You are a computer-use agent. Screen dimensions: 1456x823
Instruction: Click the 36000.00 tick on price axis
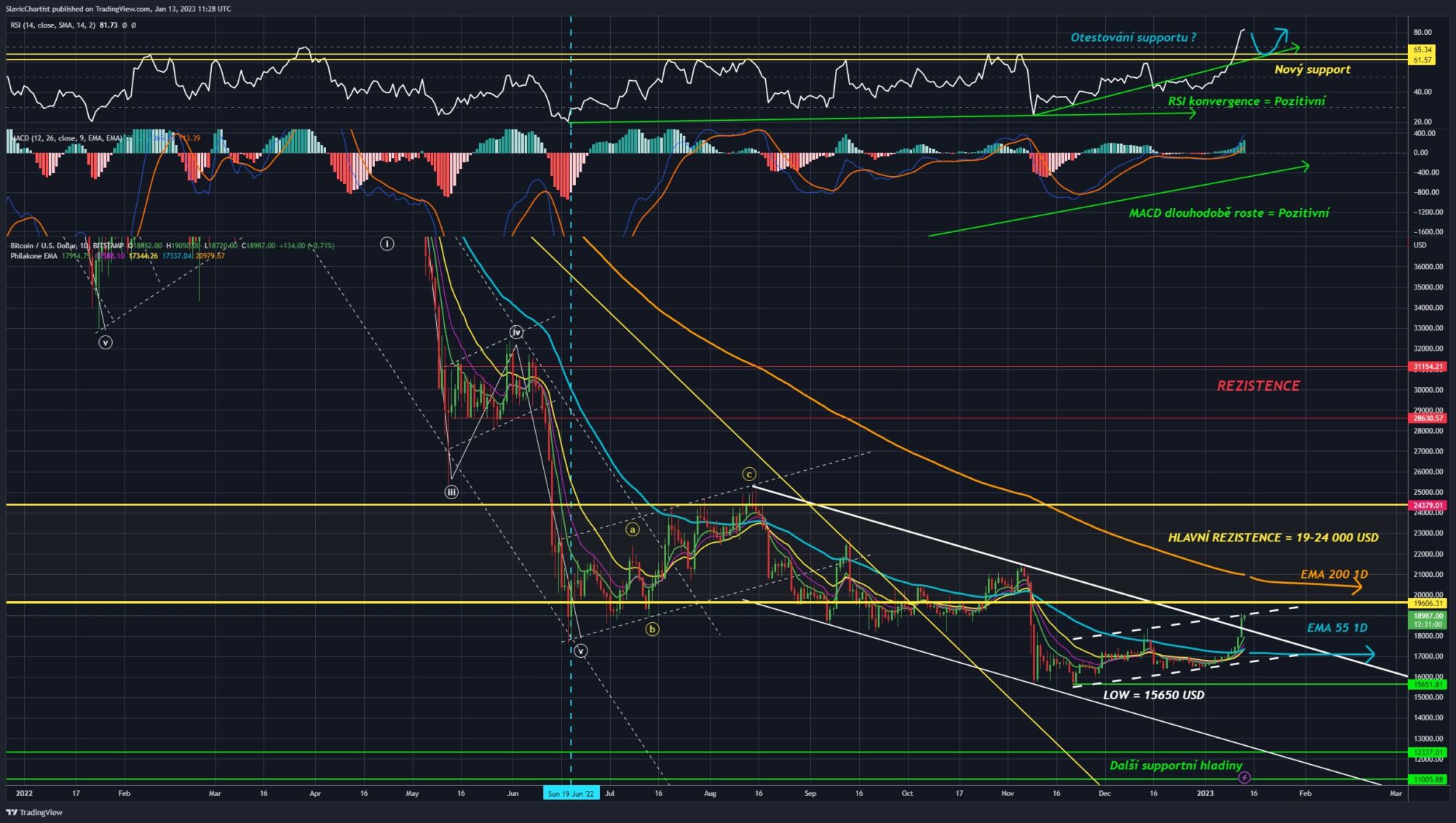pyautogui.click(x=1428, y=267)
